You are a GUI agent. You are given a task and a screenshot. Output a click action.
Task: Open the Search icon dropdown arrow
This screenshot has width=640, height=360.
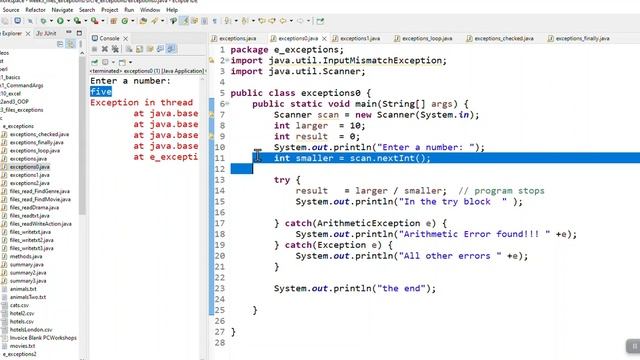(162, 21)
